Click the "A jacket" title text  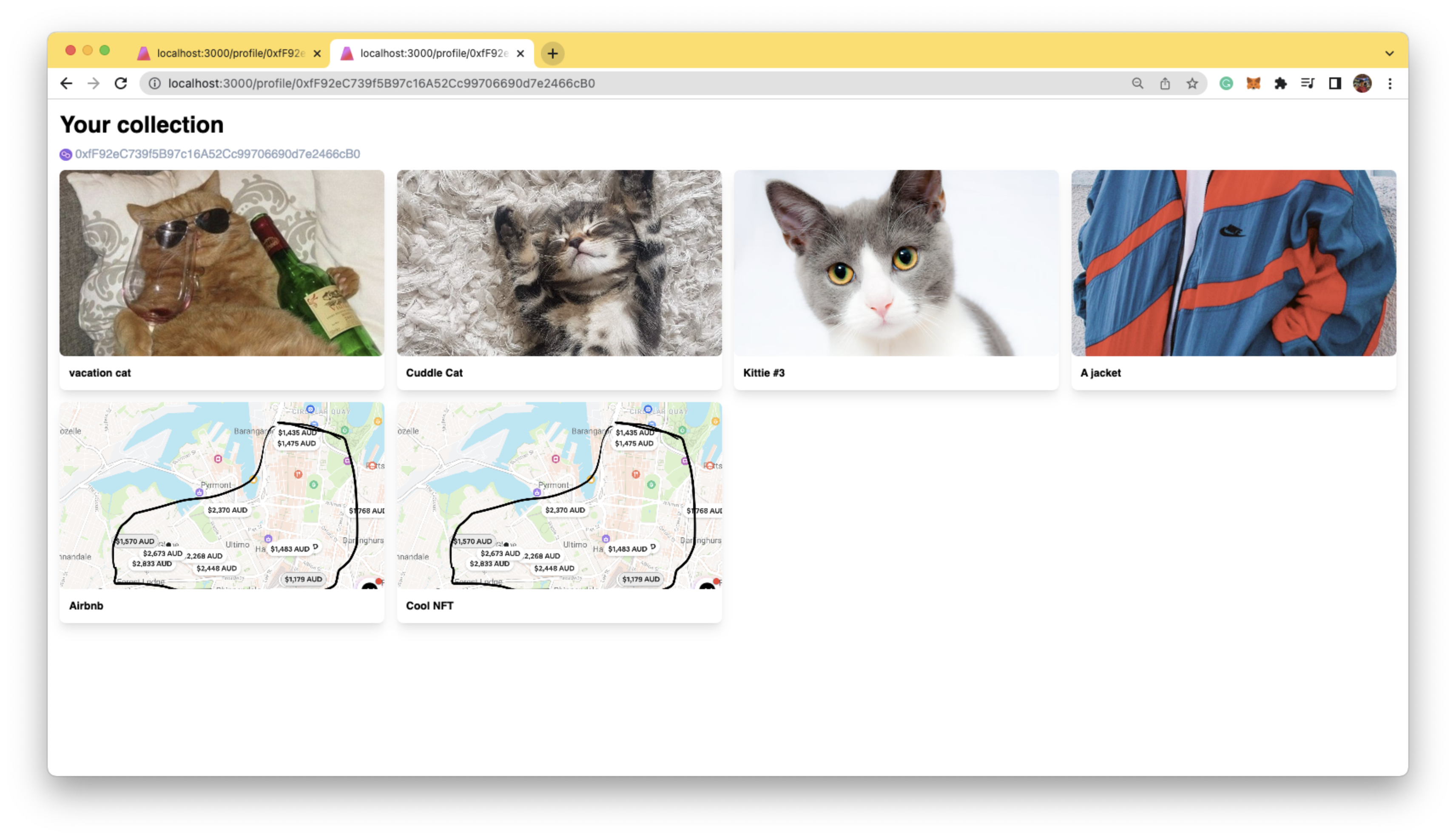click(x=1101, y=373)
